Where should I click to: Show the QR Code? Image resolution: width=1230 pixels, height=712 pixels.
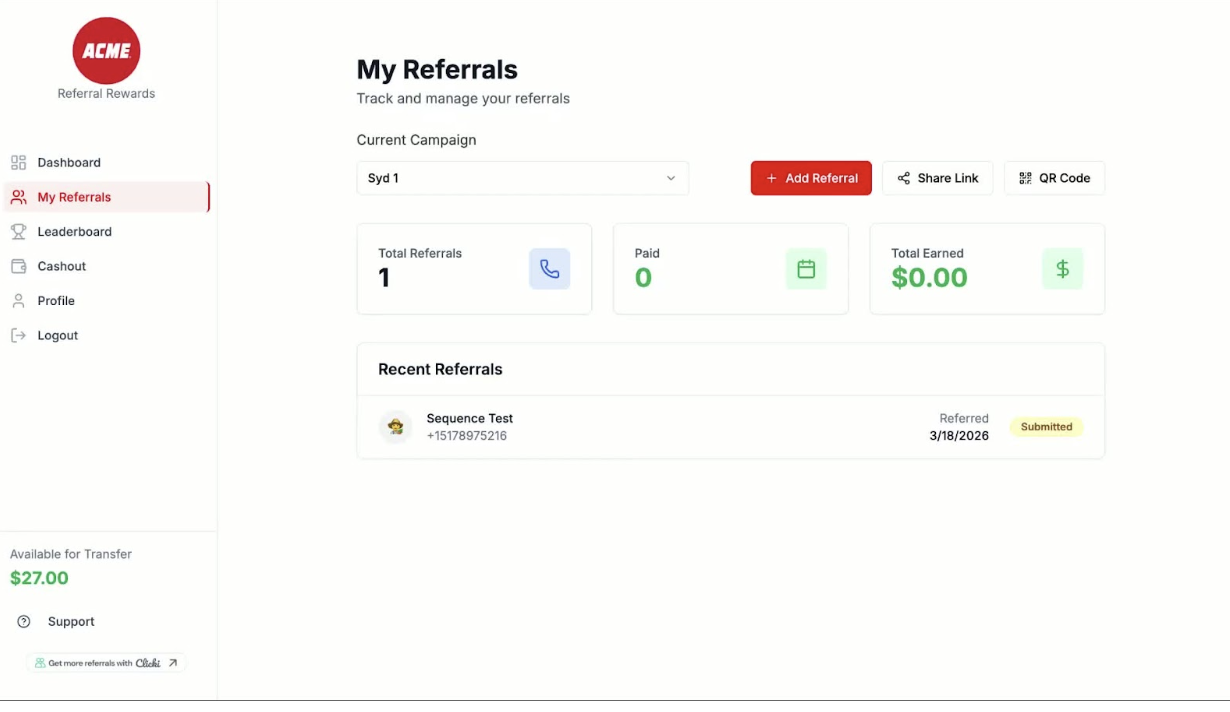coord(1054,178)
